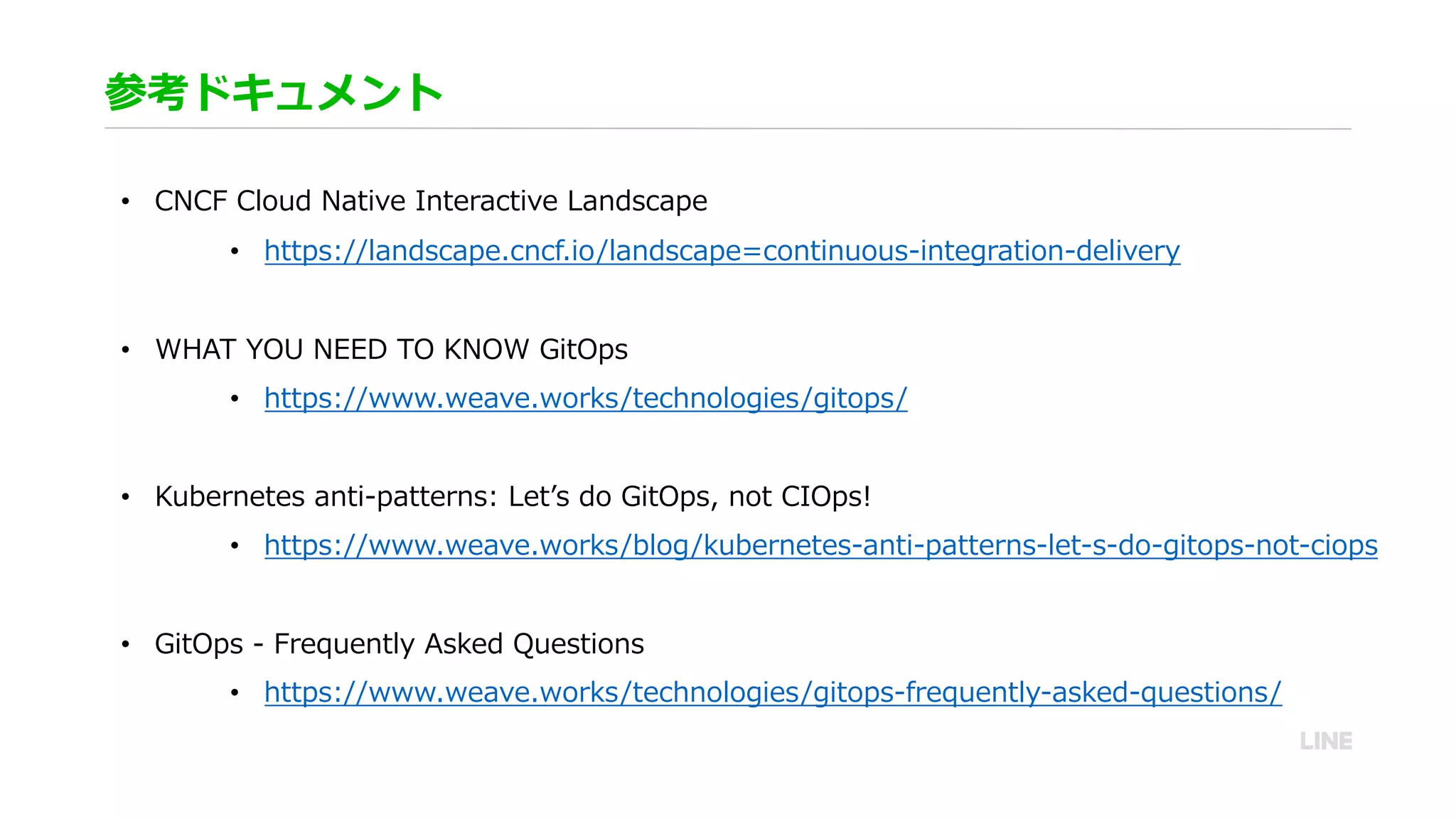The height and width of the screenshot is (819, 1456).
Task: Click the word CIOps! in third heading
Action: coord(825,496)
